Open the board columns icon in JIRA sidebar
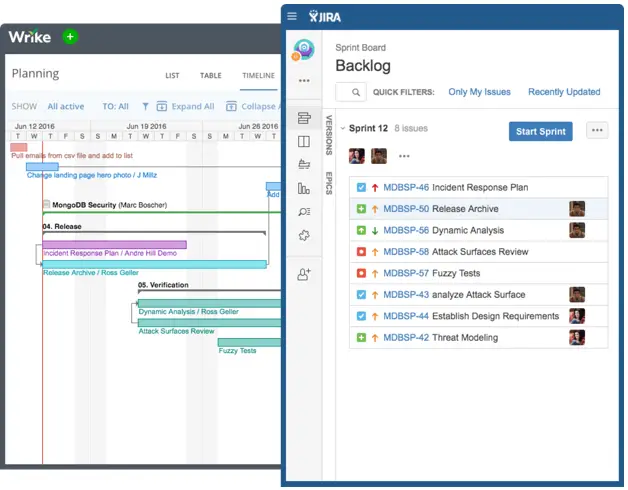 pyautogui.click(x=304, y=141)
